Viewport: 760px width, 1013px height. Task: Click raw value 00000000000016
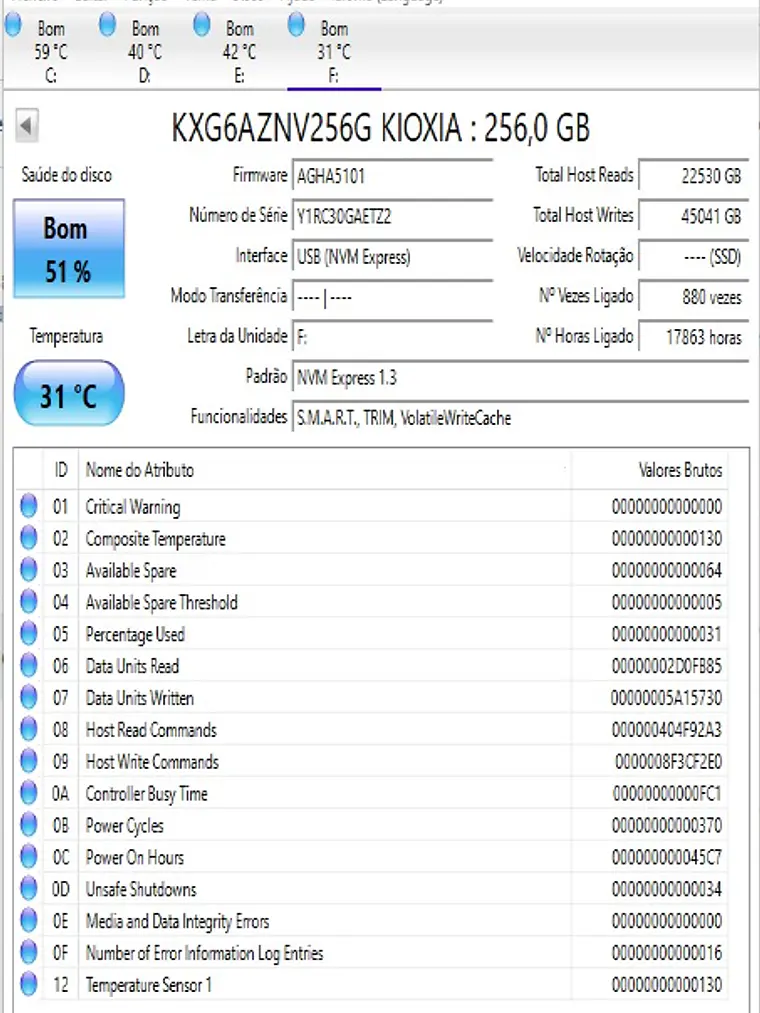(666, 953)
